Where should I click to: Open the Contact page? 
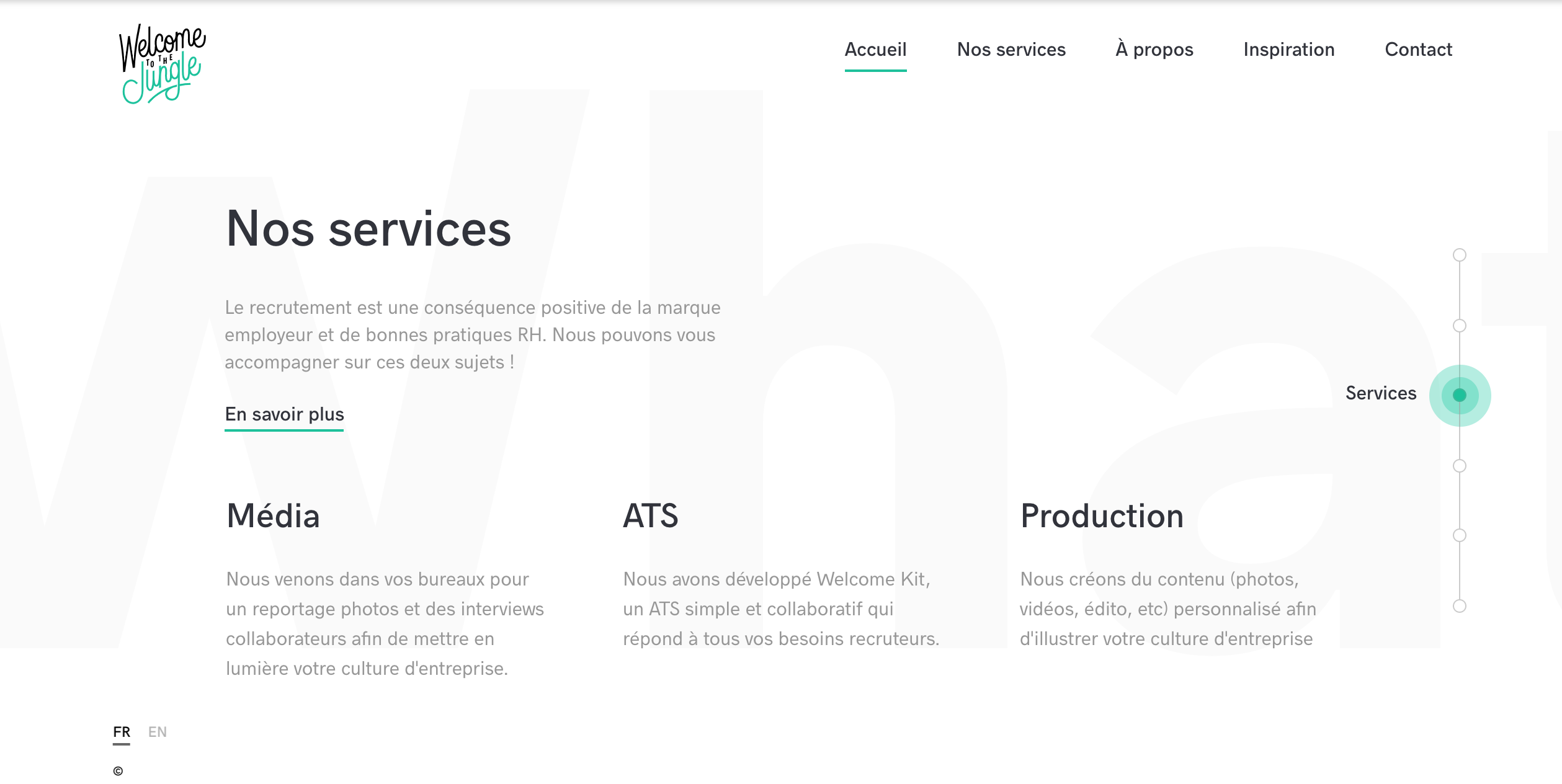pos(1418,50)
